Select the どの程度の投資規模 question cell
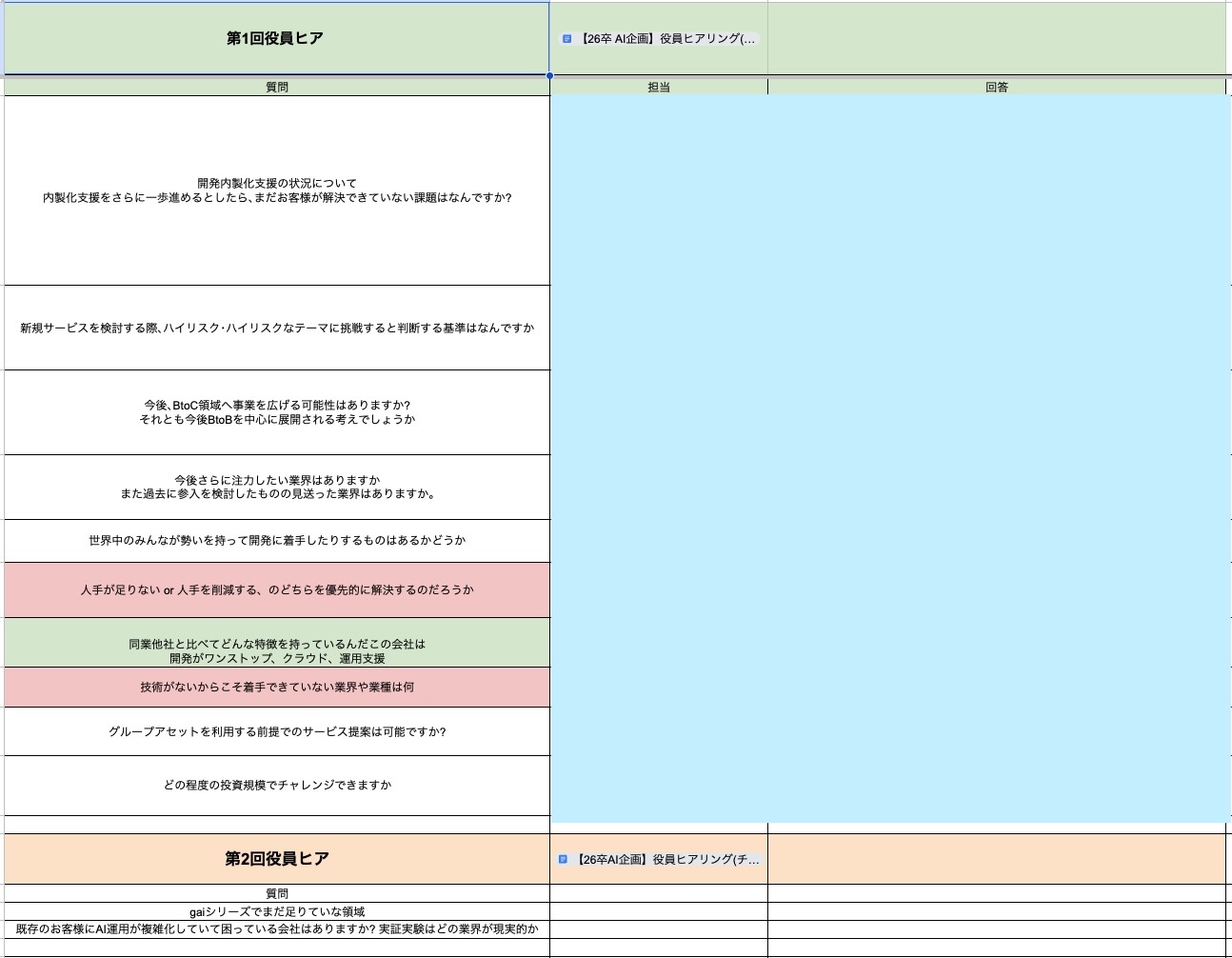The image size is (1232, 958). (277, 786)
